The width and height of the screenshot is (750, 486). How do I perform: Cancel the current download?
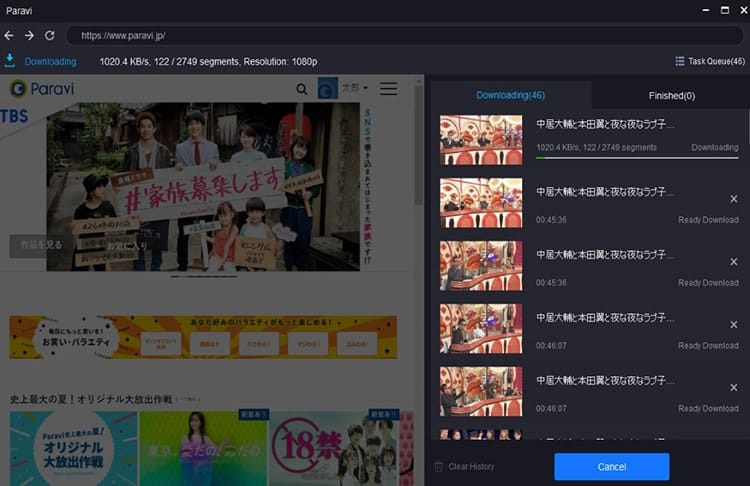[612, 467]
